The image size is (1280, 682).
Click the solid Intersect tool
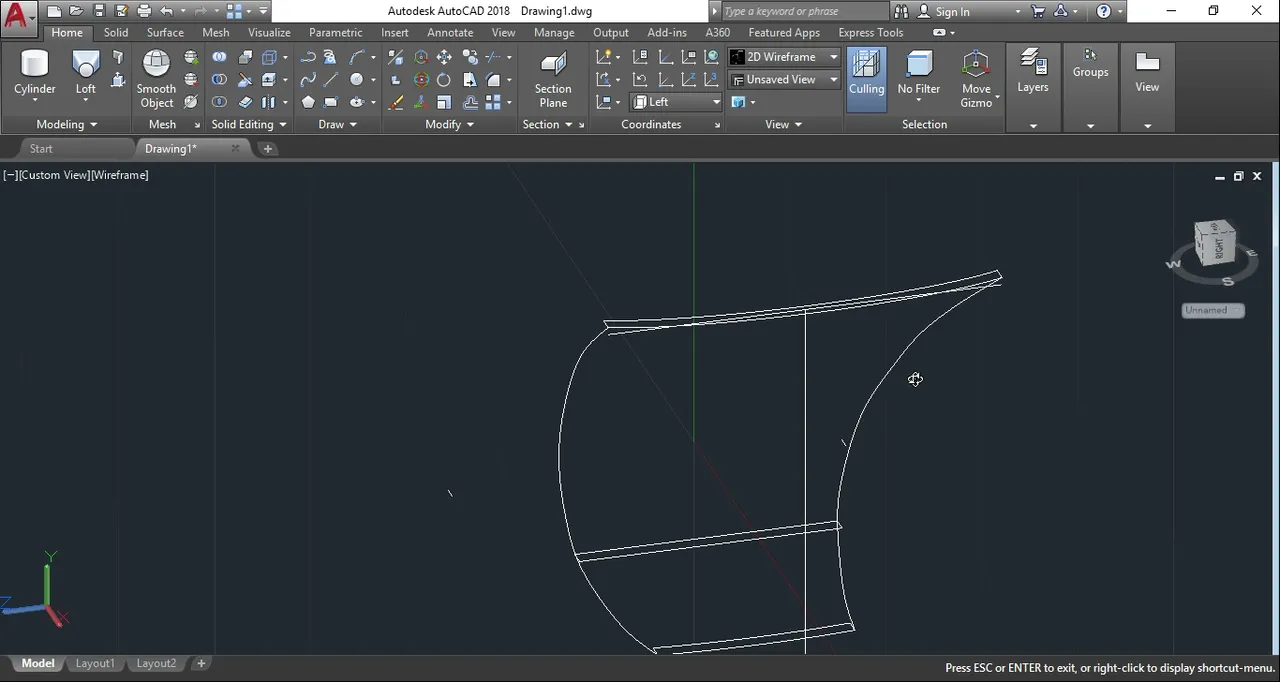[x=219, y=102]
